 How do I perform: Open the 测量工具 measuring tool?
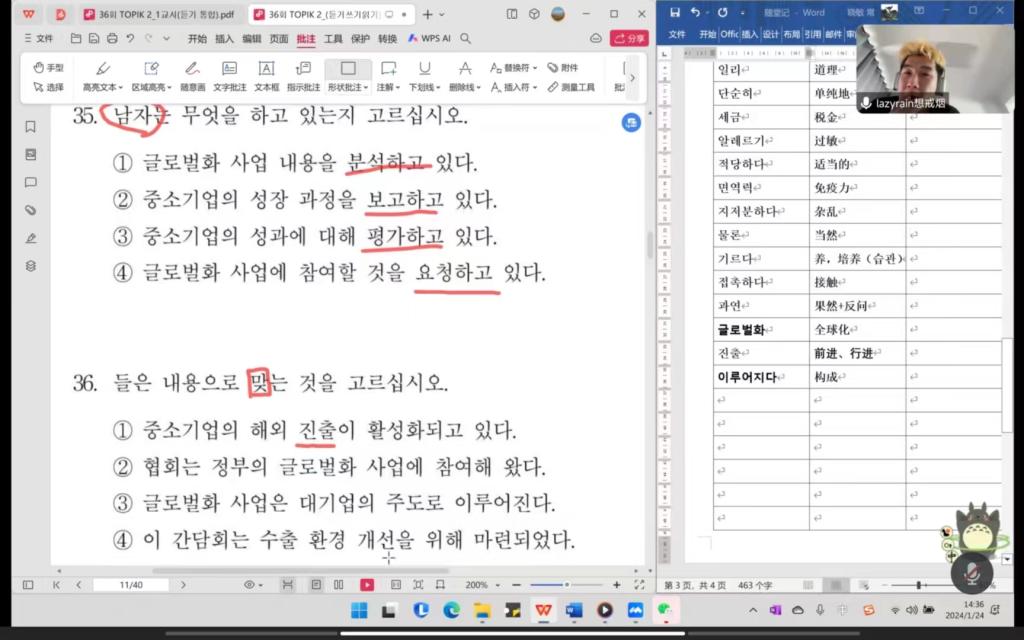tap(570, 87)
